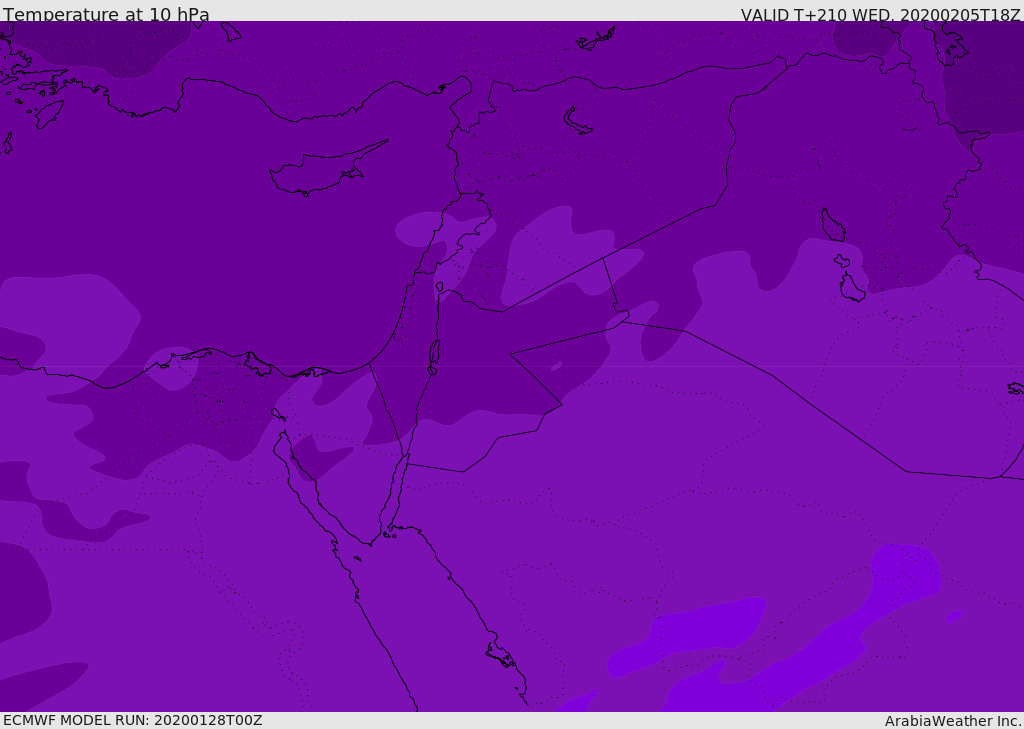Click the 'ECMWF MODEL RUN: 20200128T00Z' footer text
Image resolution: width=1024 pixels, height=729 pixels.
click(133, 720)
